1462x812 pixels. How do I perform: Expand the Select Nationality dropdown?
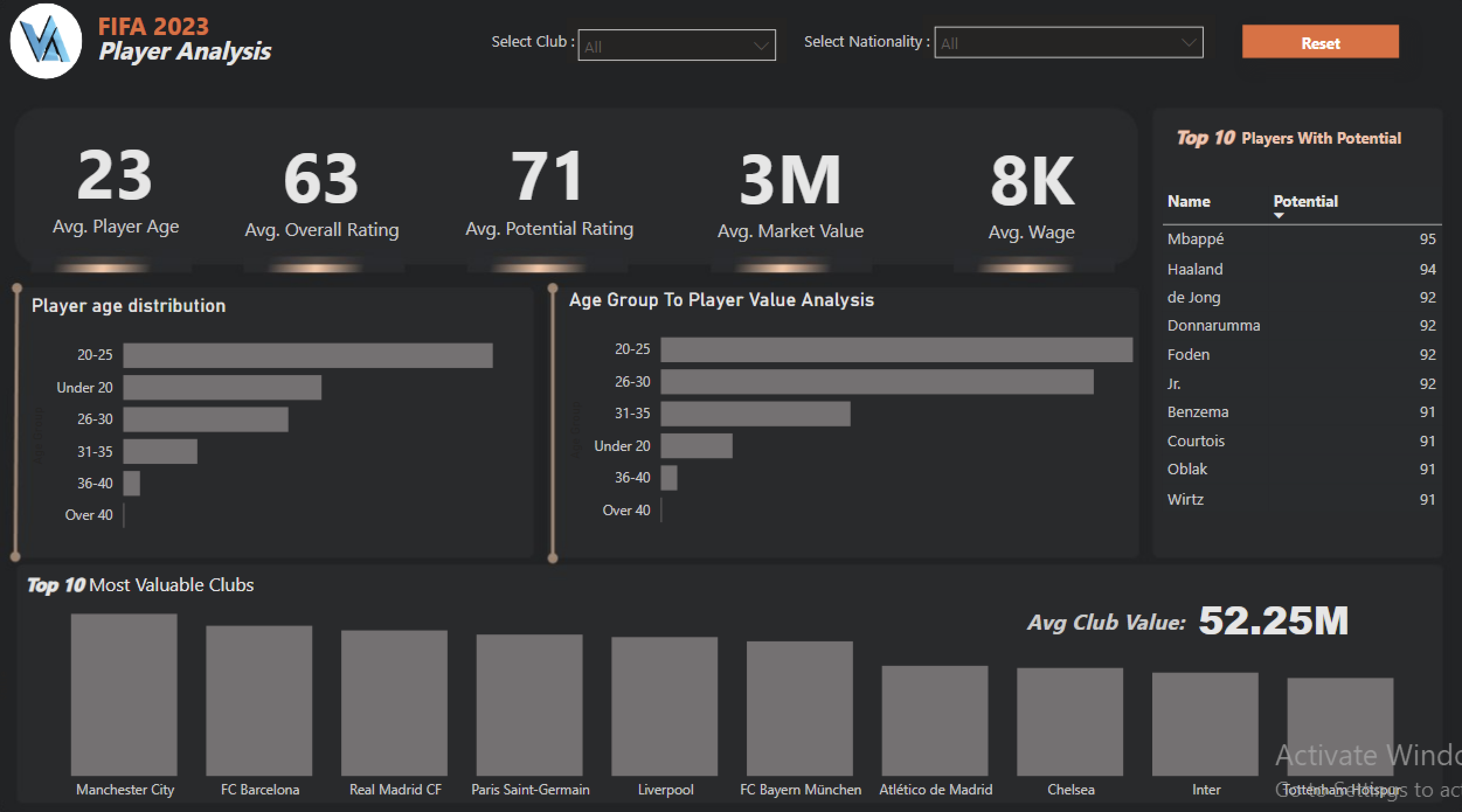click(x=1068, y=43)
